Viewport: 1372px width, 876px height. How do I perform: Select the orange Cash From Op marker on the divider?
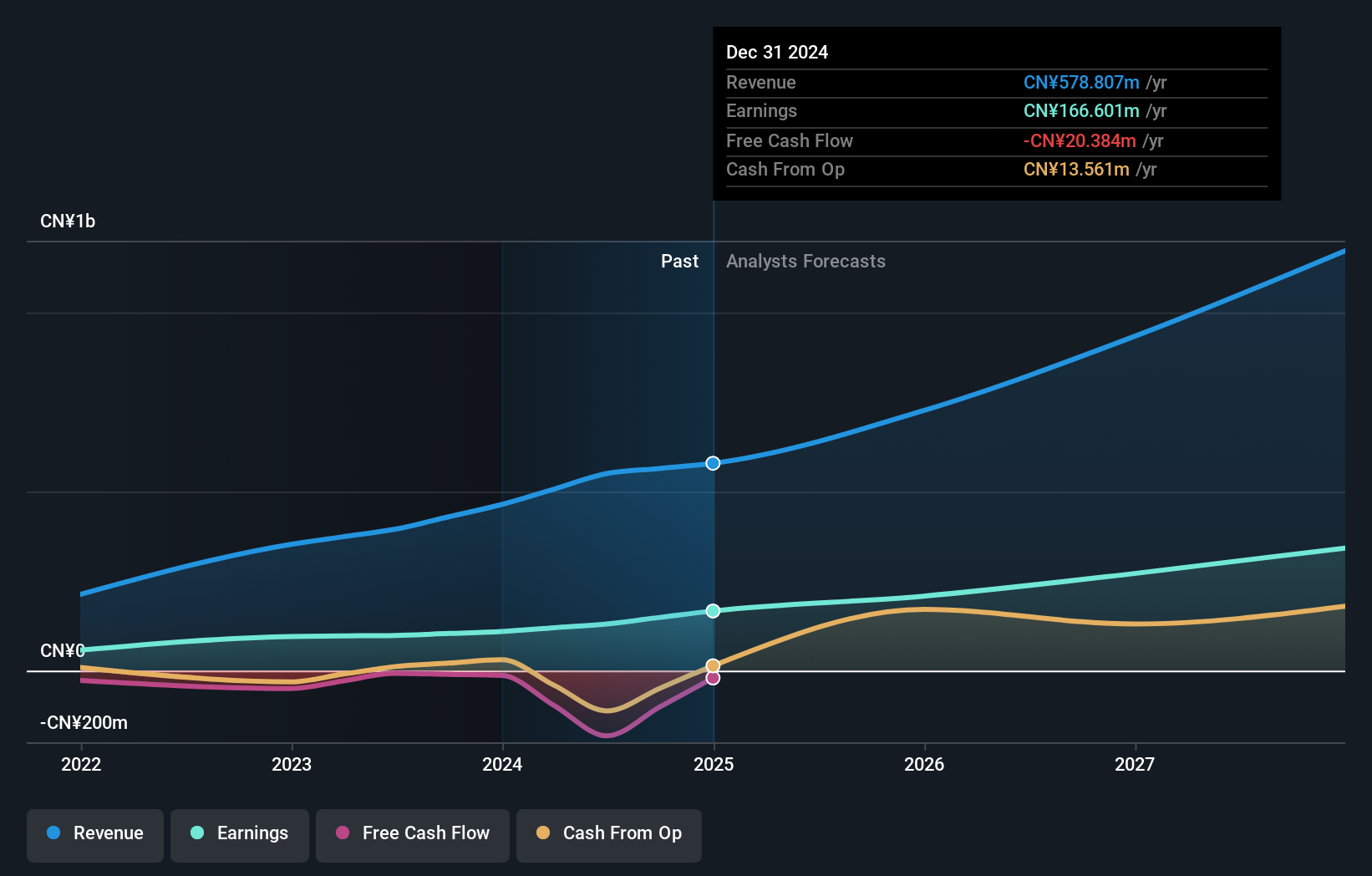(x=713, y=665)
